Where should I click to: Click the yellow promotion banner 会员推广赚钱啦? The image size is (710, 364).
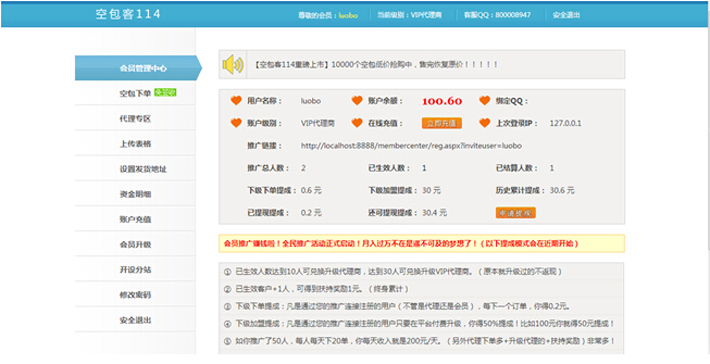(x=422, y=243)
